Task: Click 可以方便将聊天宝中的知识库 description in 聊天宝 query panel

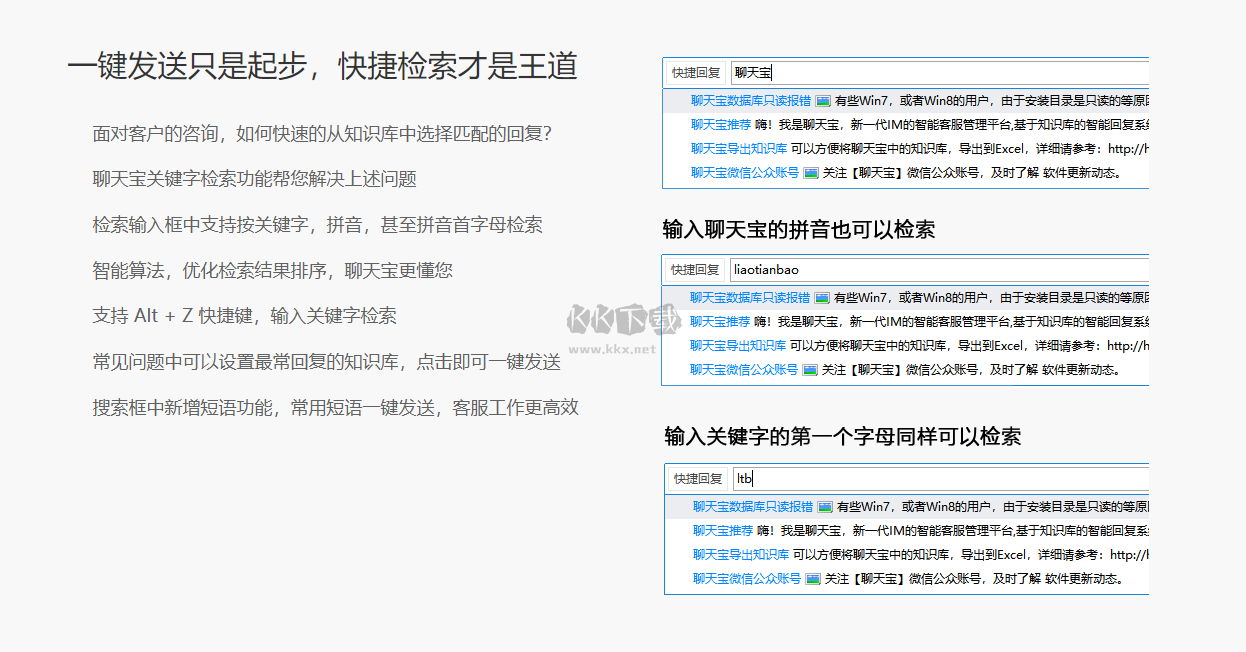Action: pyautogui.click(x=970, y=149)
